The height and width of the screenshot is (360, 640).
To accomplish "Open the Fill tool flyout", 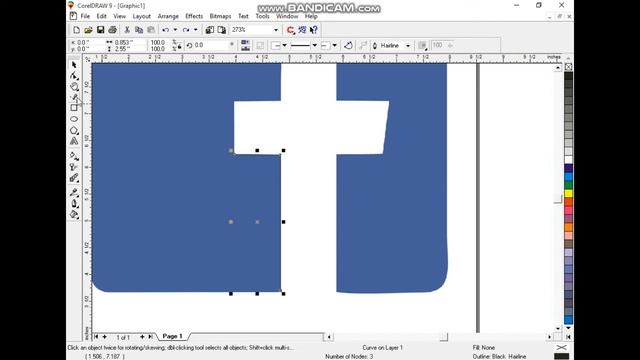I will tap(74, 214).
